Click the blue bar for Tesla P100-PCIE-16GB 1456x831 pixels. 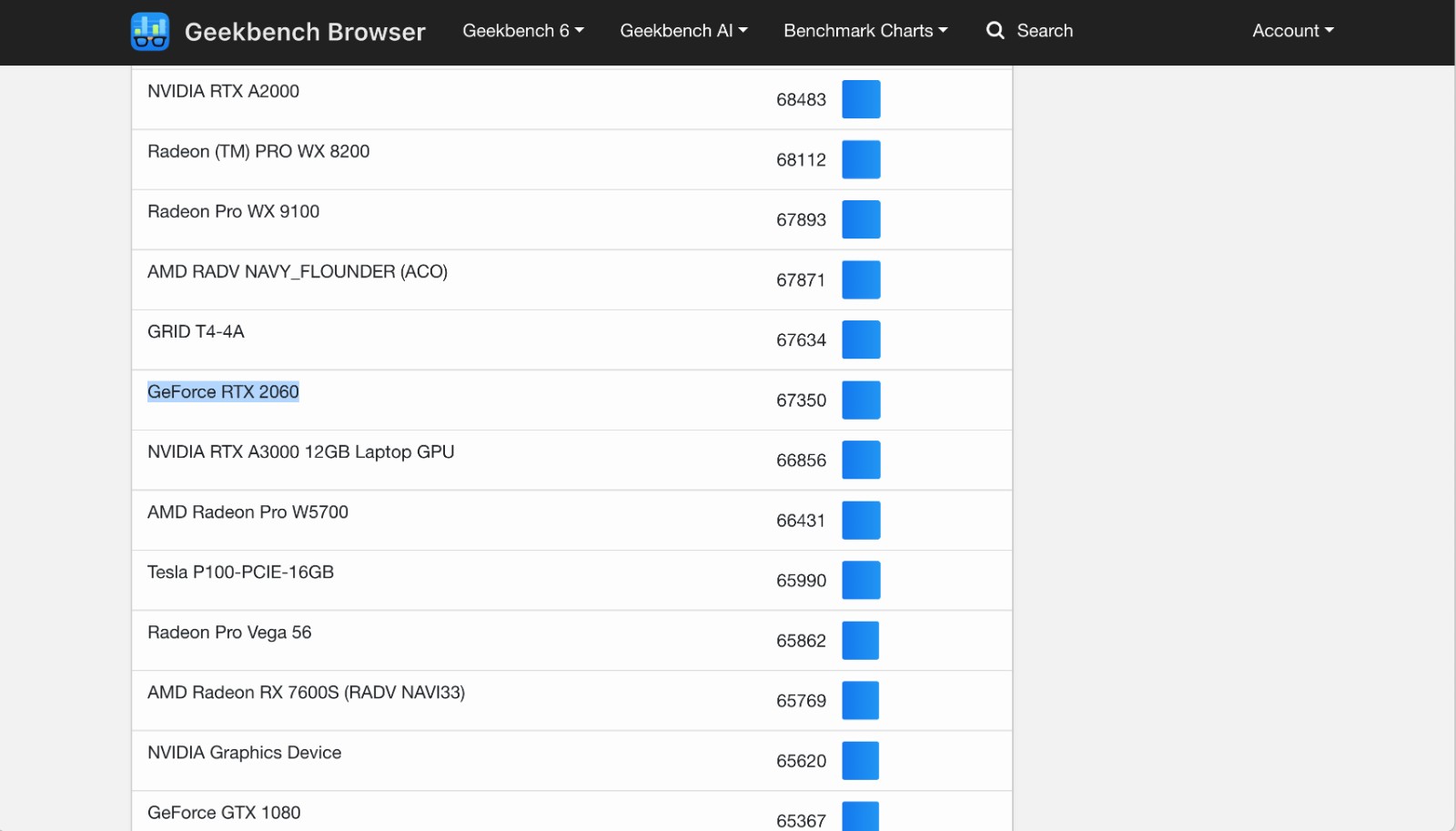[x=861, y=580]
